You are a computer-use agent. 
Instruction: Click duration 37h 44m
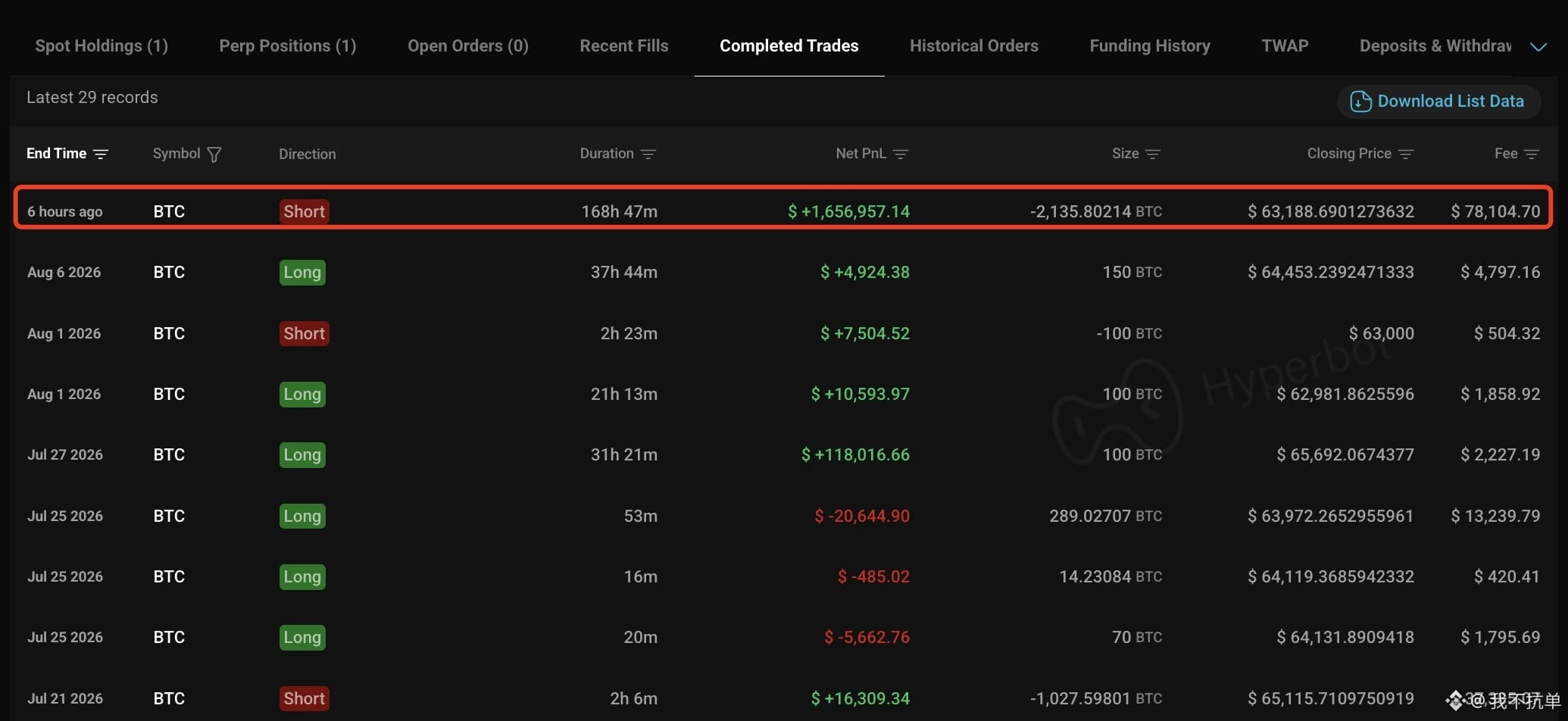tap(624, 272)
